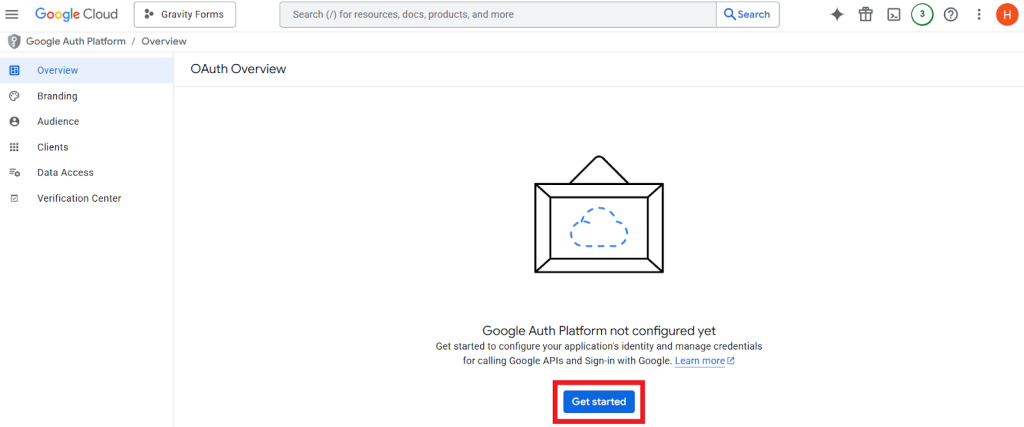The width and height of the screenshot is (1024, 427).
Task: Click the Clients grid icon
Action: click(14, 147)
